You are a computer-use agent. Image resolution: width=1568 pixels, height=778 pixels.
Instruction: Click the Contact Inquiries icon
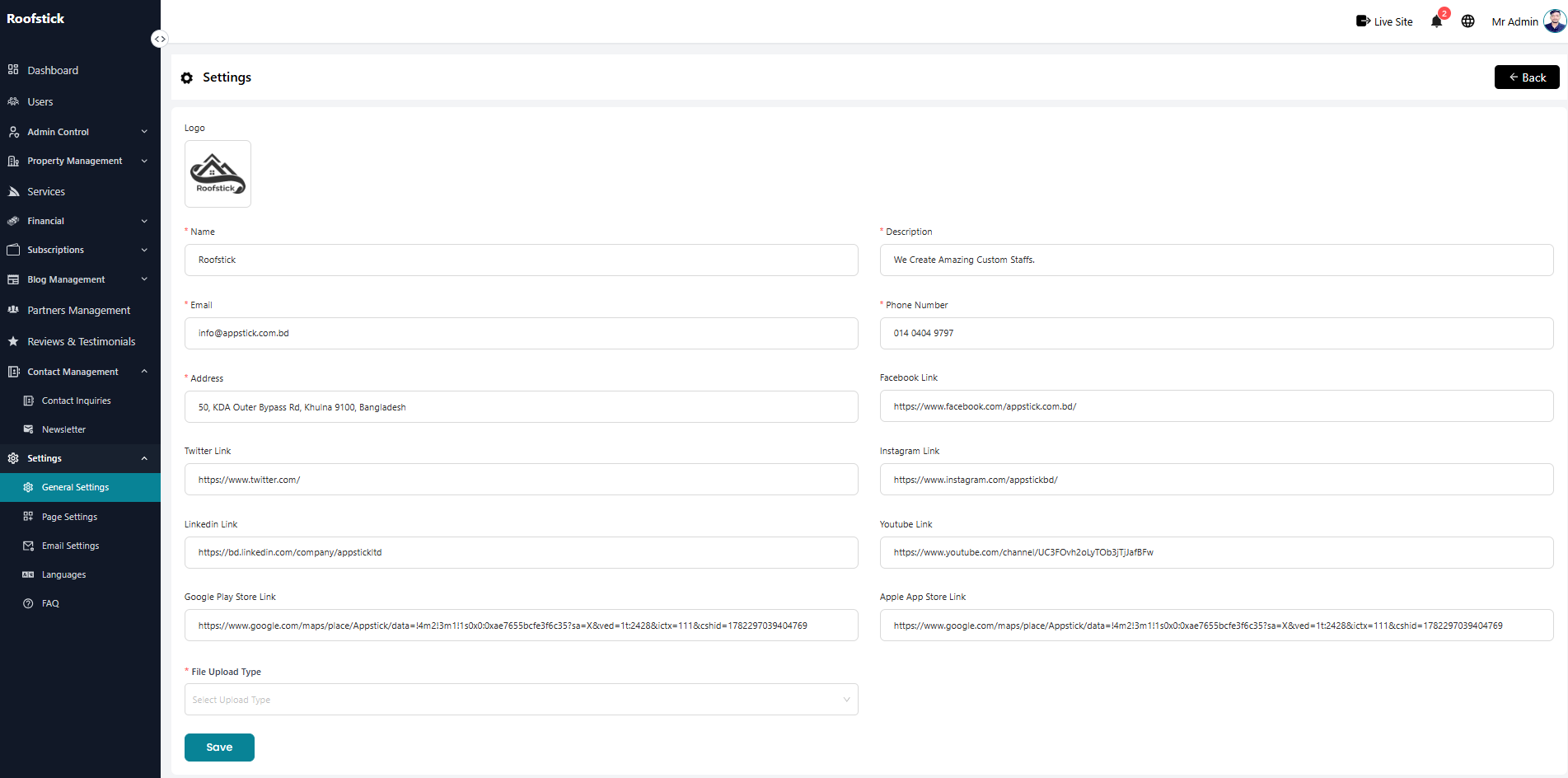pos(28,401)
